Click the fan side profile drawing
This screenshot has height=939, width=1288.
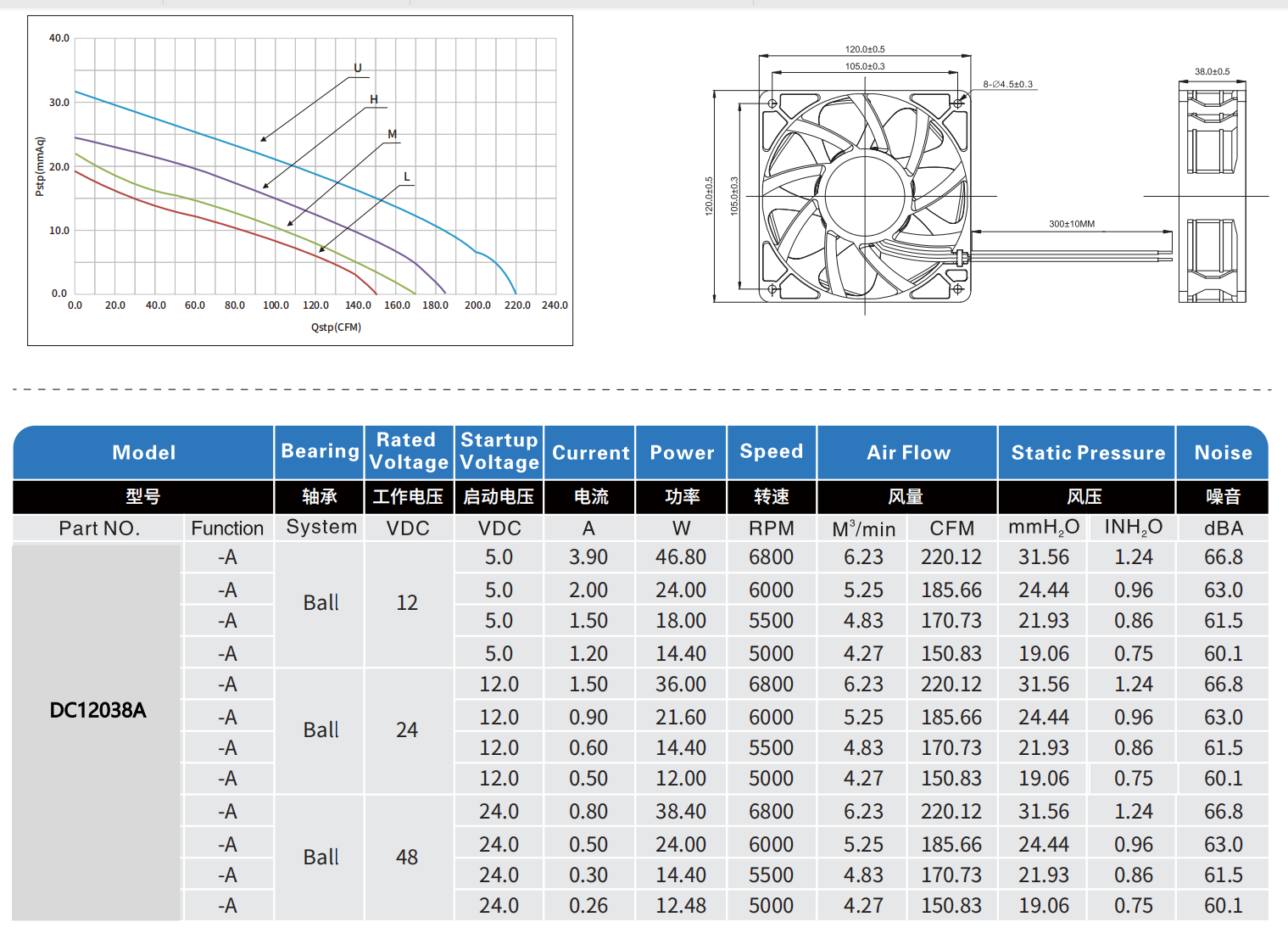coord(1212,192)
